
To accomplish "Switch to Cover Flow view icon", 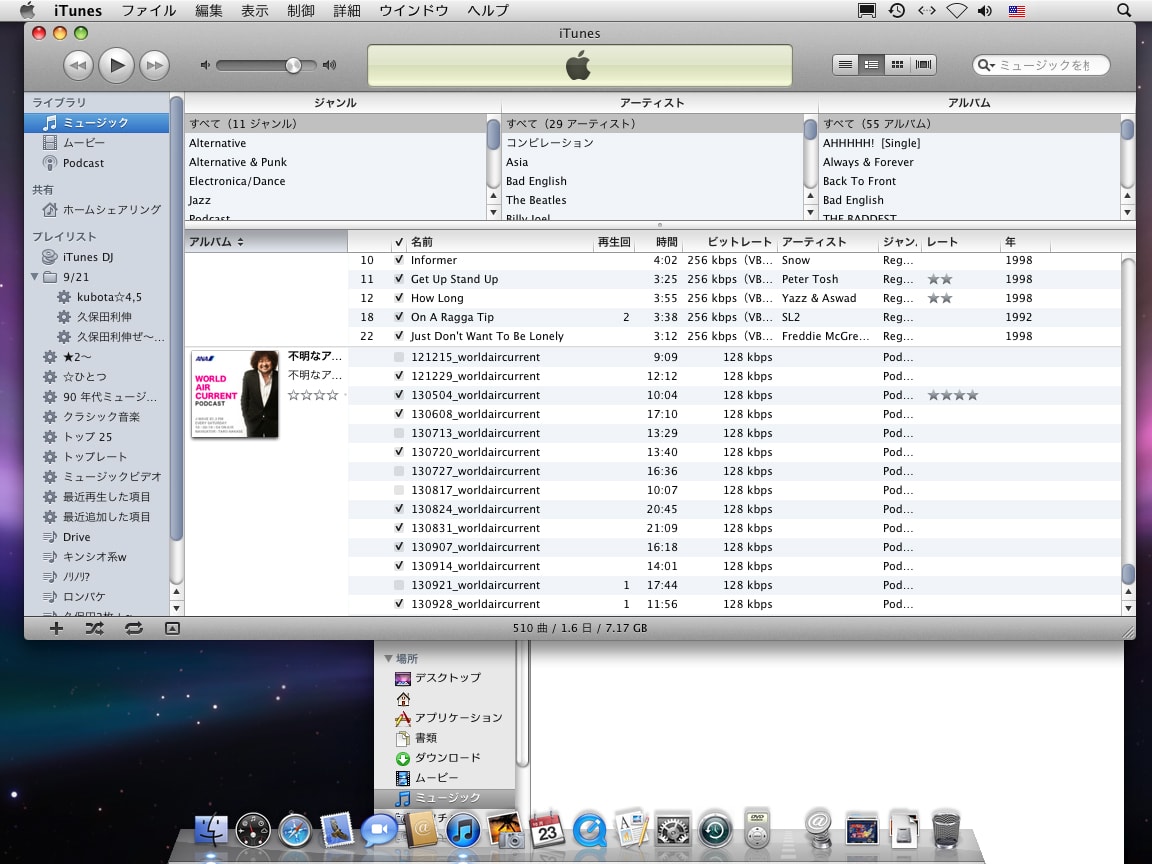I will click(x=924, y=65).
